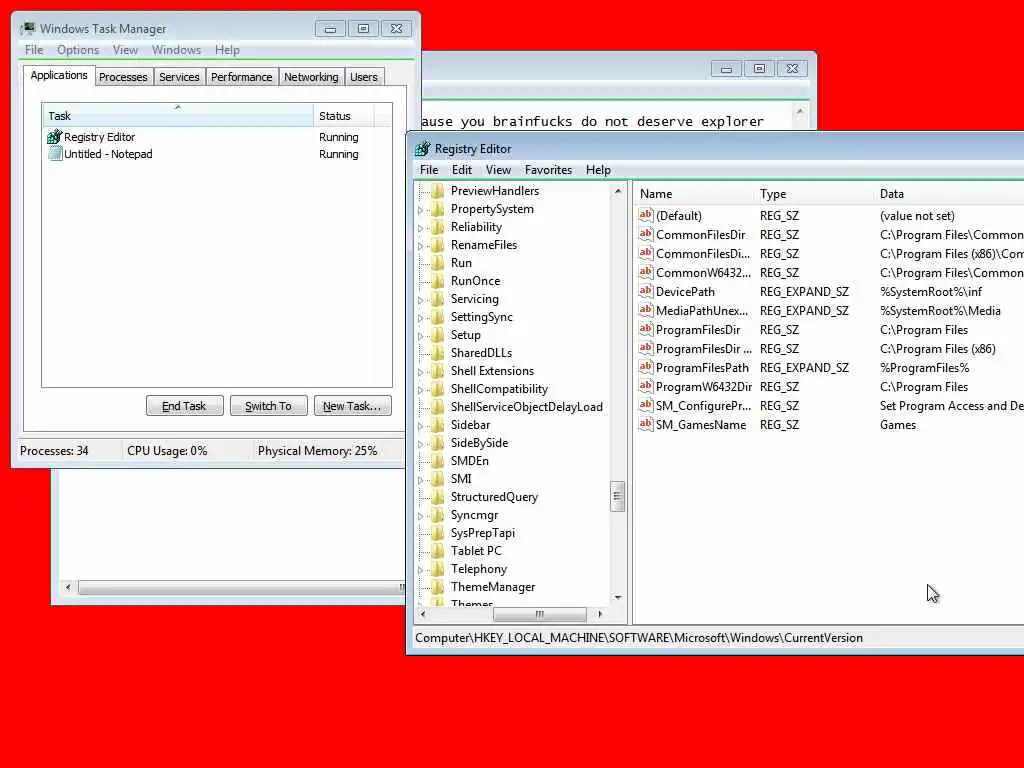Image resolution: width=1024 pixels, height=768 pixels.
Task: Click the End Task button
Action: pyautogui.click(x=184, y=406)
